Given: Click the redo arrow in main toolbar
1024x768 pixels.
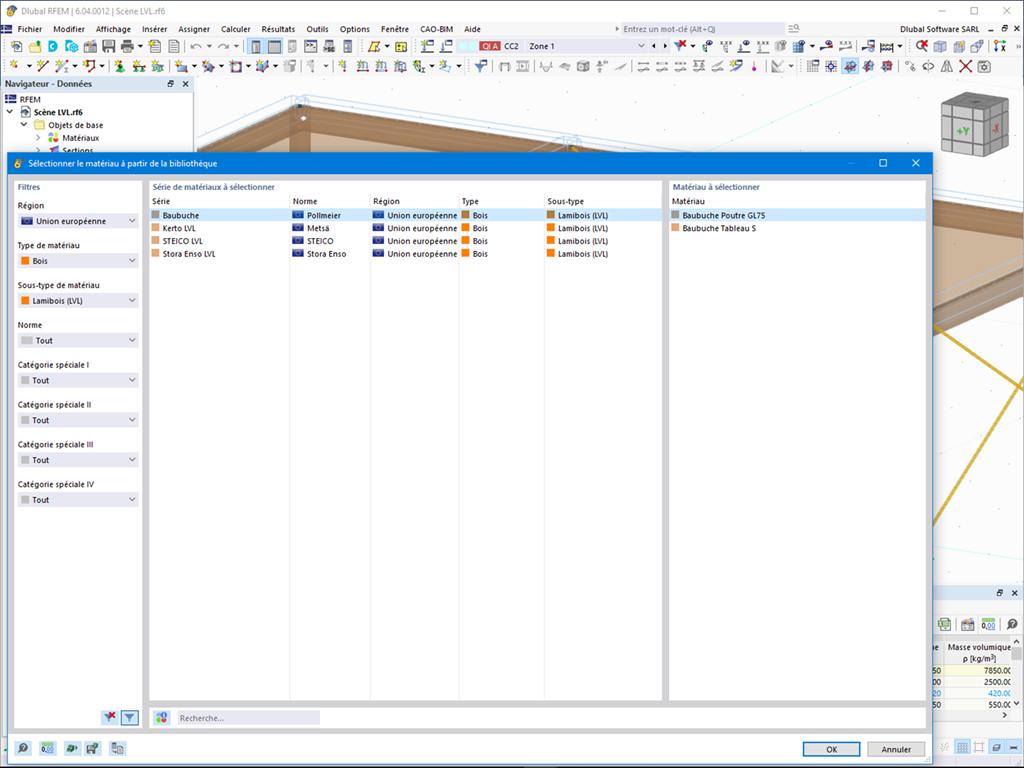Looking at the screenshot, I should (x=223, y=46).
